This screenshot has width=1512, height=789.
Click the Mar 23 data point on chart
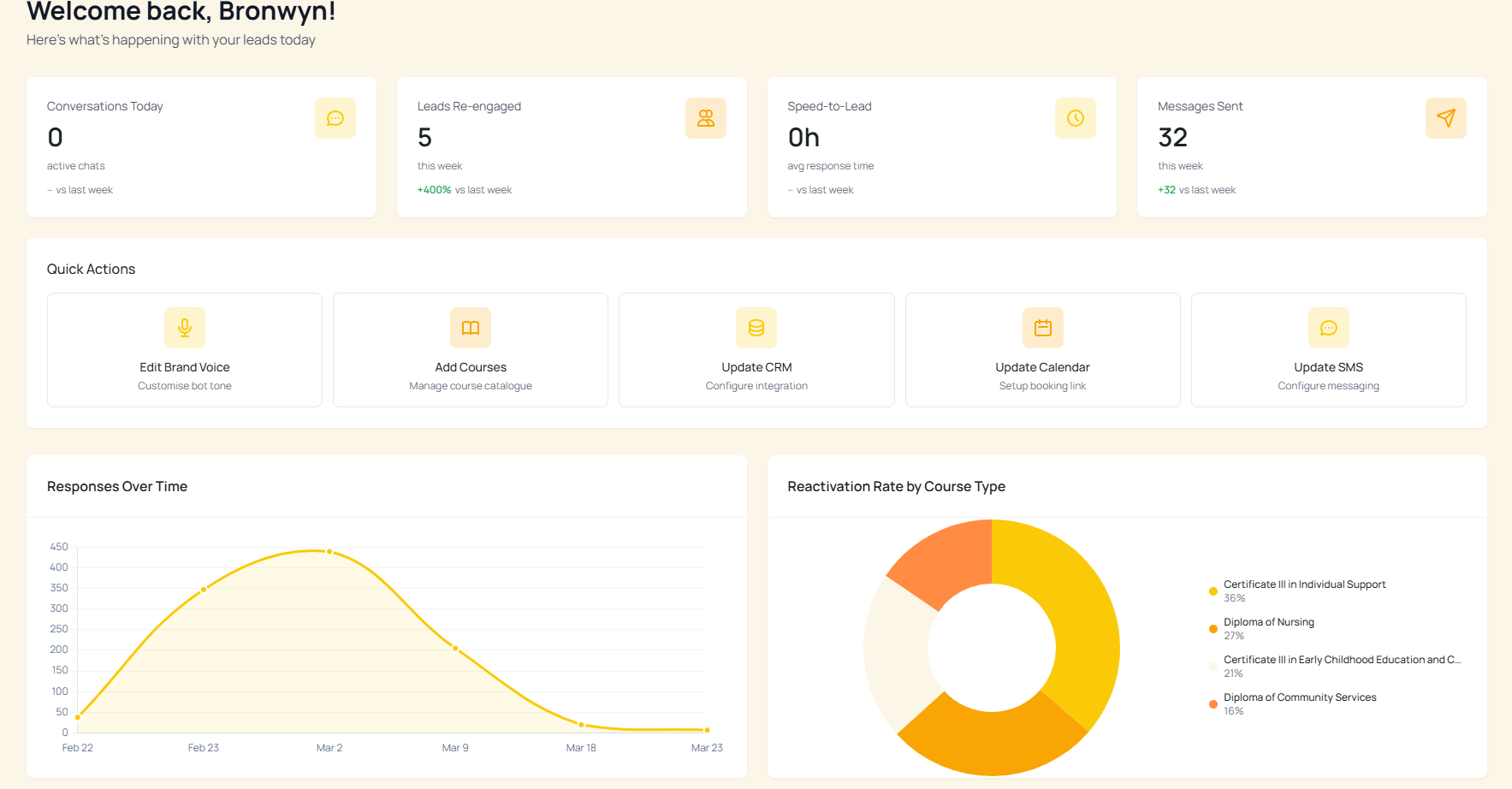[707, 730]
